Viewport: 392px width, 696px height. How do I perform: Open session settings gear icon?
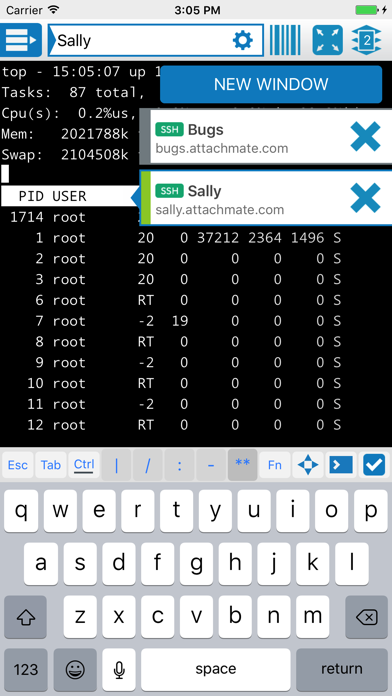coord(242,41)
